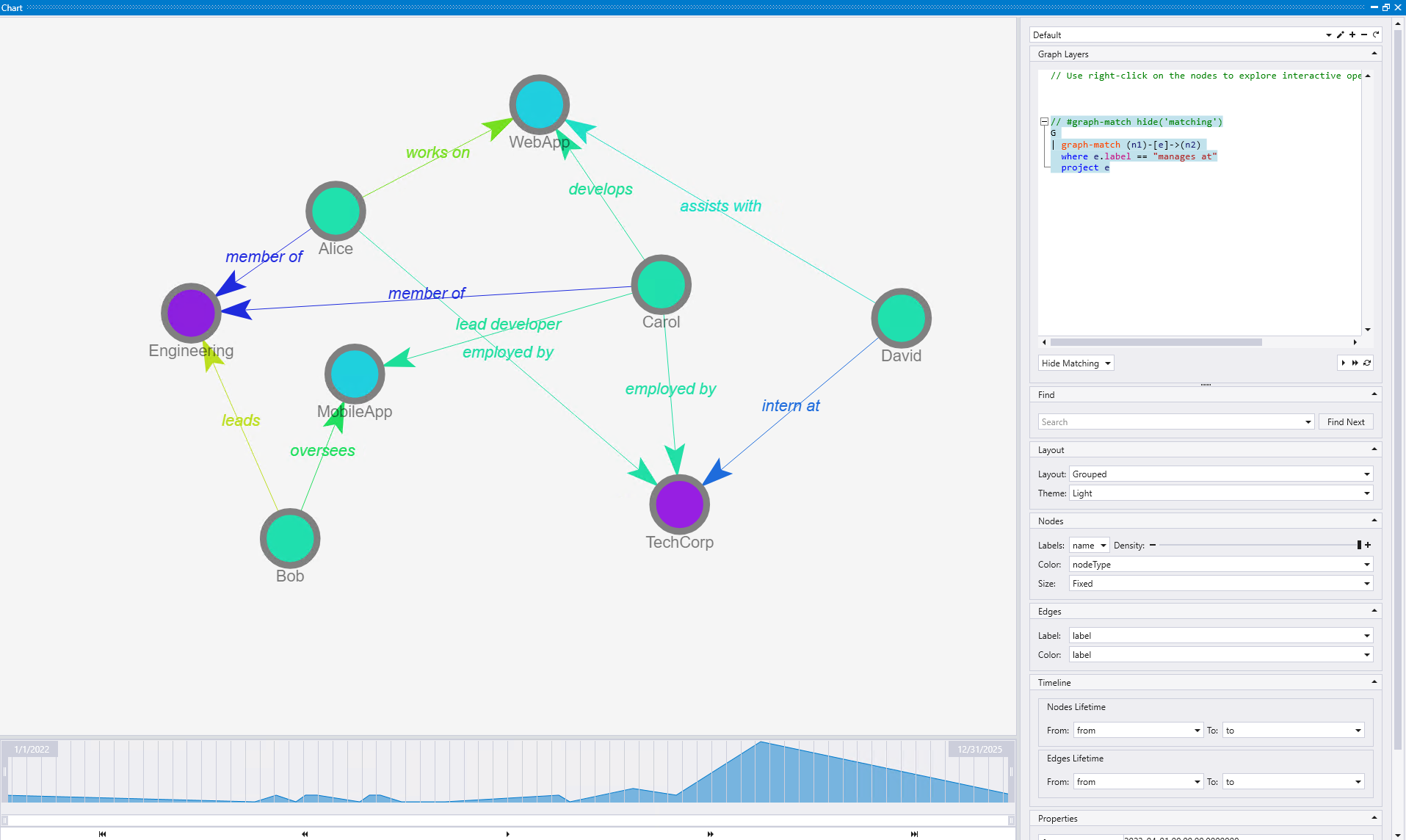
Task: Reload the Default layer using the circular arrow icon
Action: click(x=1376, y=35)
